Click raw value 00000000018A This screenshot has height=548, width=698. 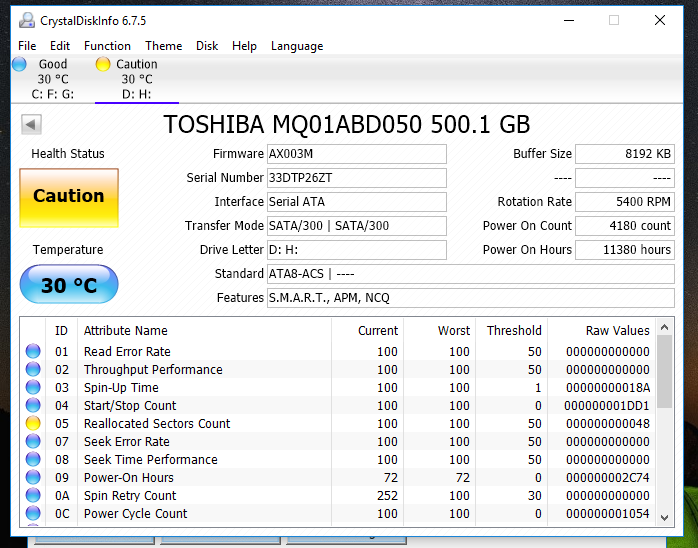[x=608, y=388]
